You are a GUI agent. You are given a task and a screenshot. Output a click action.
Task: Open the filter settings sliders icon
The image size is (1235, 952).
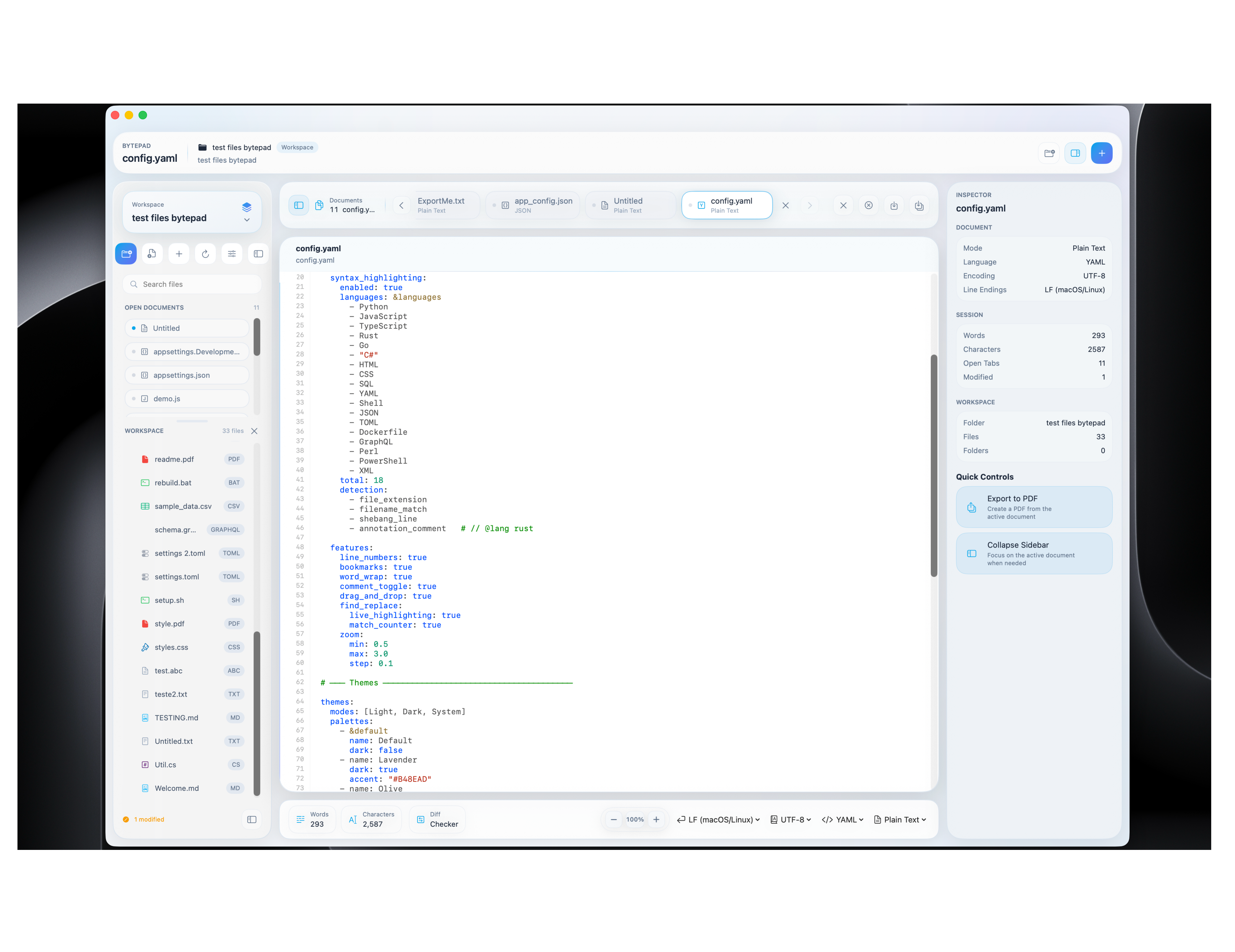point(232,253)
